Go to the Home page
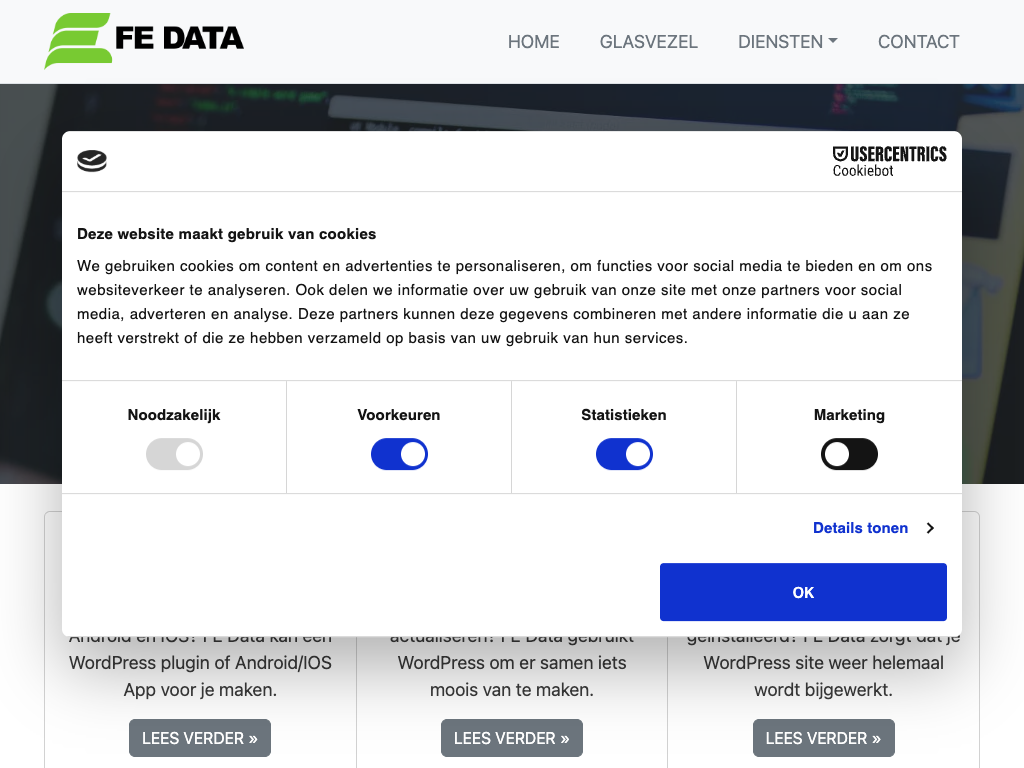This screenshot has width=1024, height=768. [534, 42]
